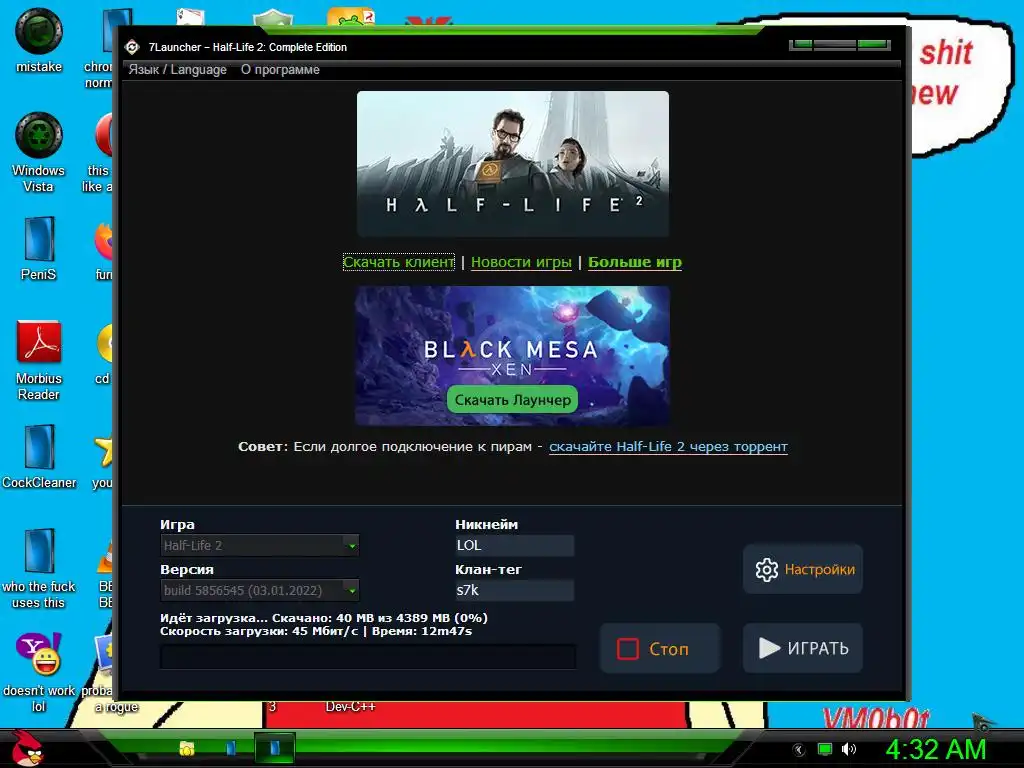Switch to the active 7Launcher taskbar item
The height and width of the screenshot is (768, 1024).
(274, 748)
